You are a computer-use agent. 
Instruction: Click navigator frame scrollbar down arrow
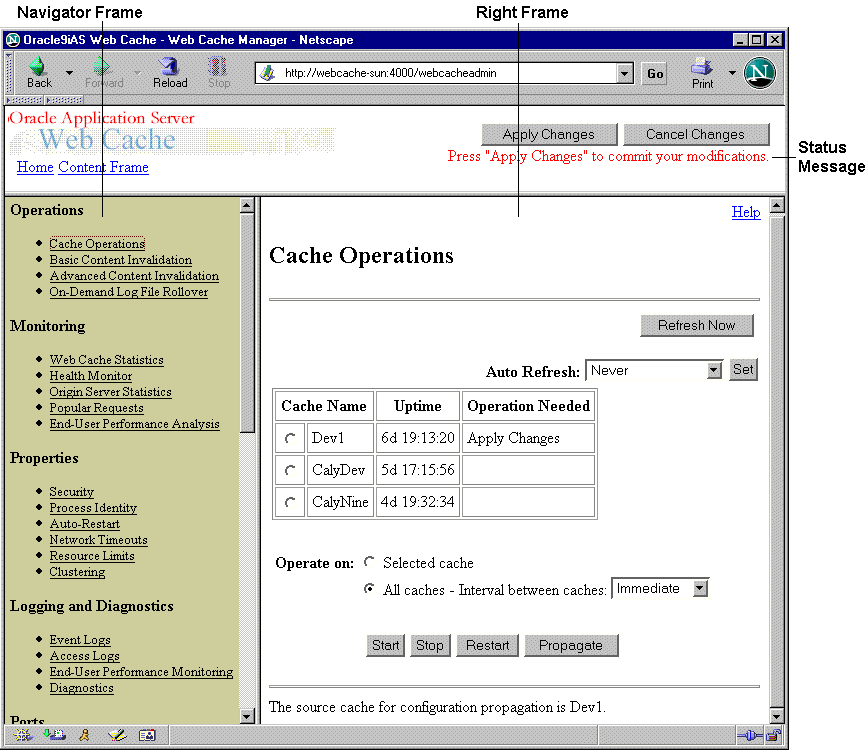247,716
